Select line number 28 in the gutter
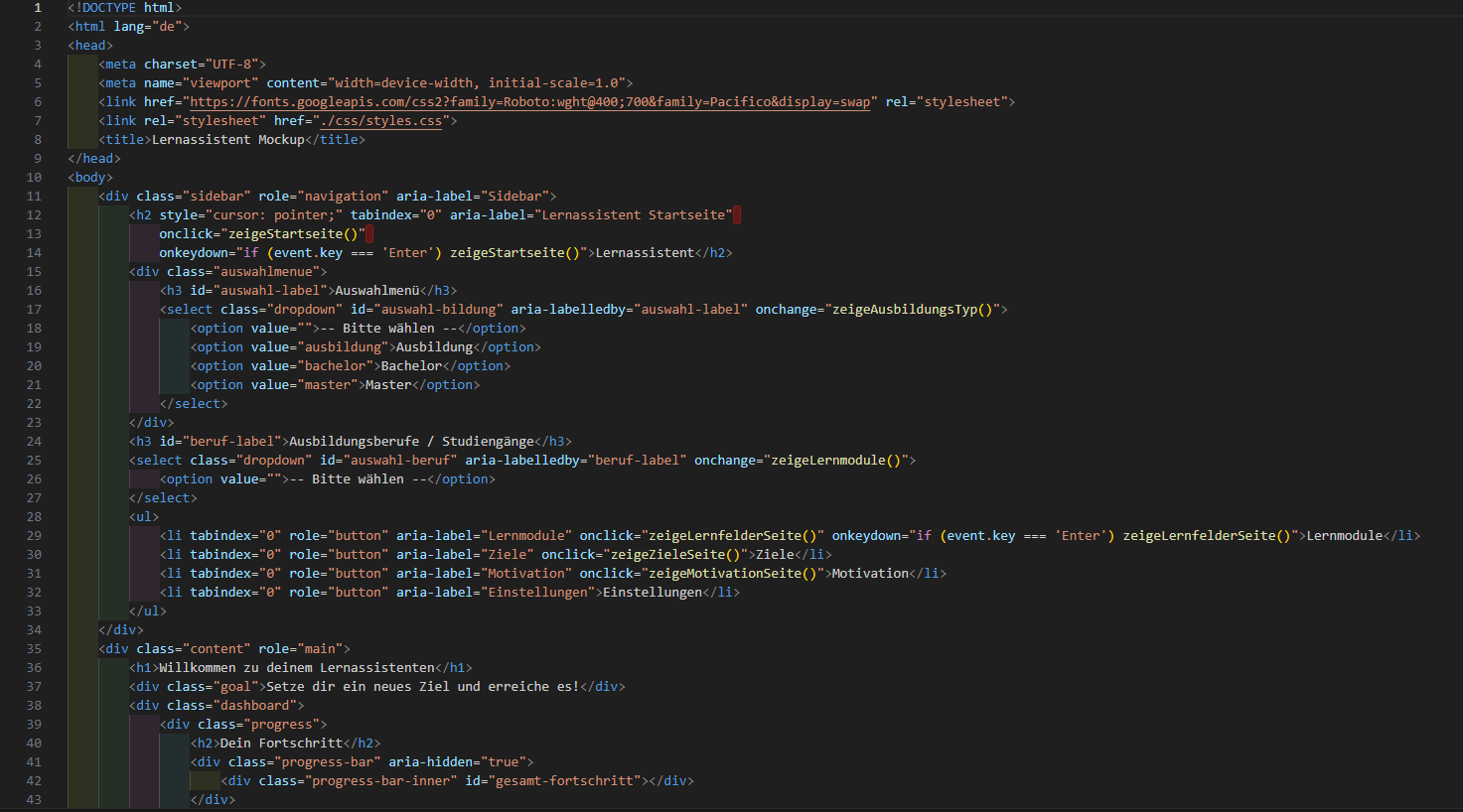Image resolution: width=1463 pixels, height=812 pixels. click(34, 517)
